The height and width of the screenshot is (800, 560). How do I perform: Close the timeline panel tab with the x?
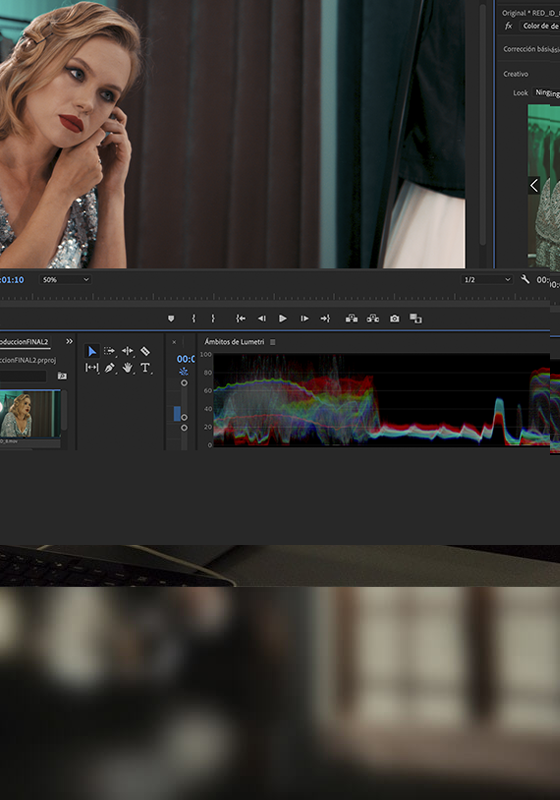174,342
